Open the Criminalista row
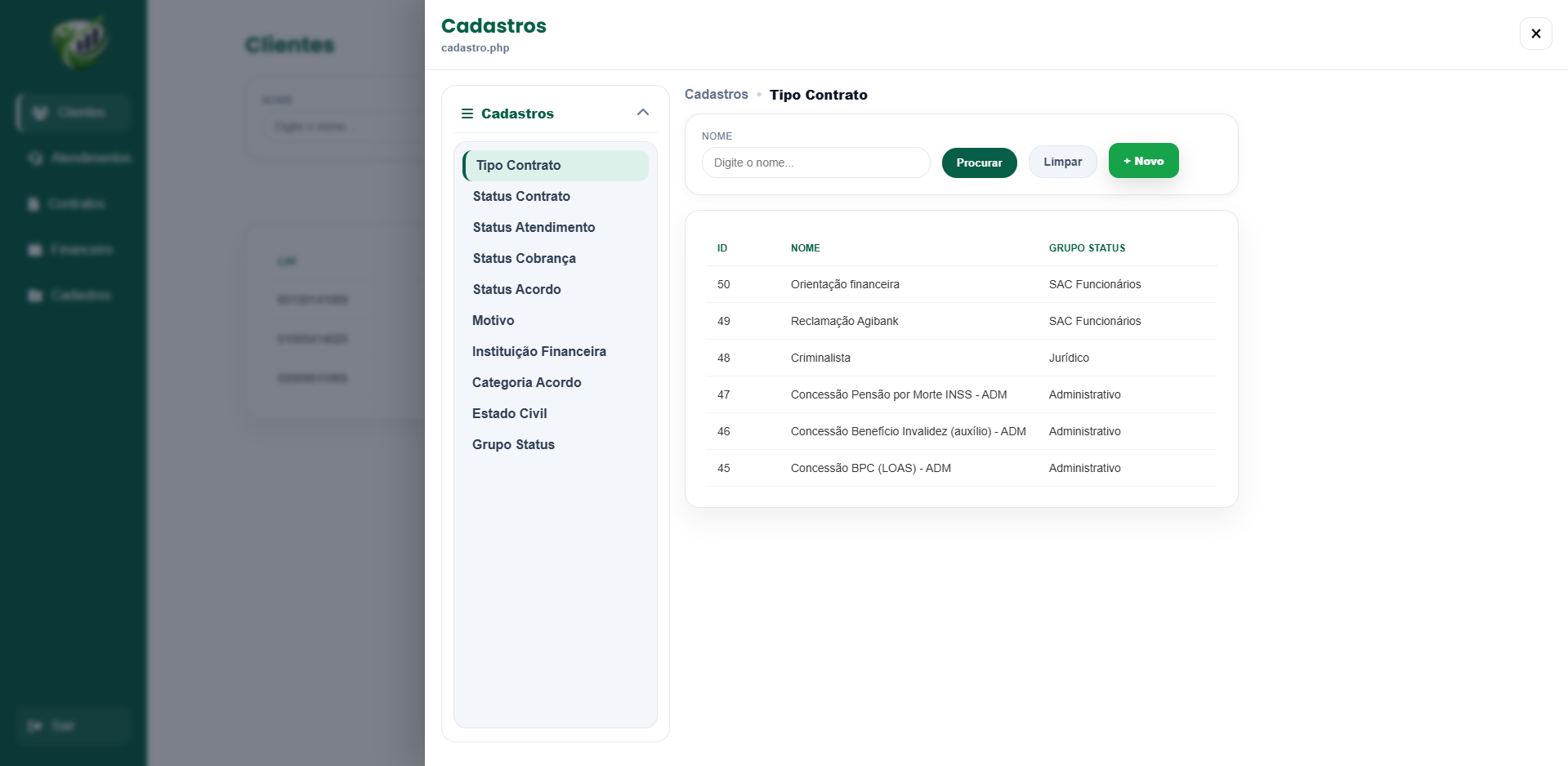 coord(961,358)
